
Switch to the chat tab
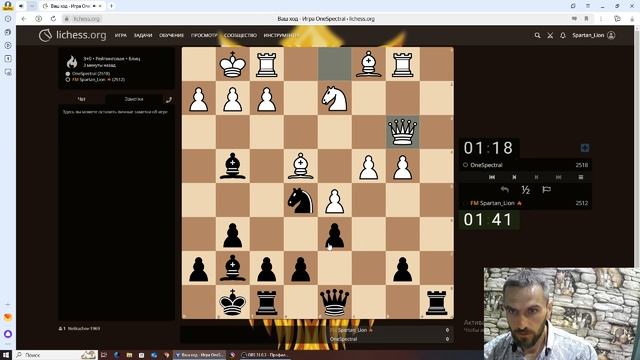pos(82,99)
